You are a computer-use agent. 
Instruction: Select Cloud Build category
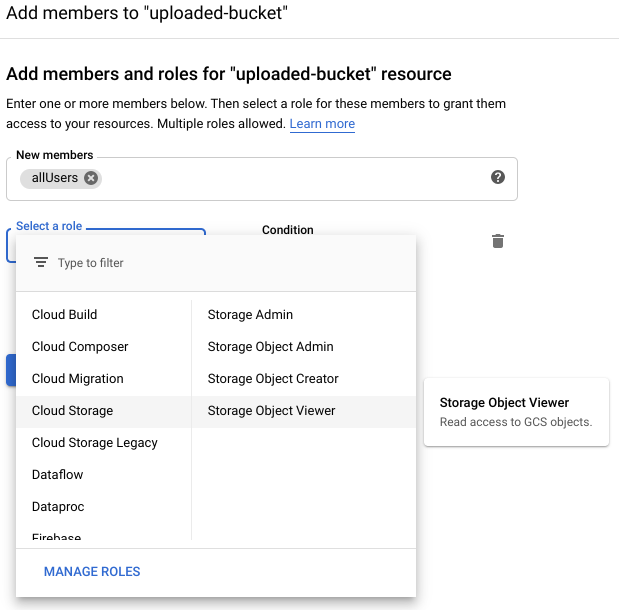64,315
